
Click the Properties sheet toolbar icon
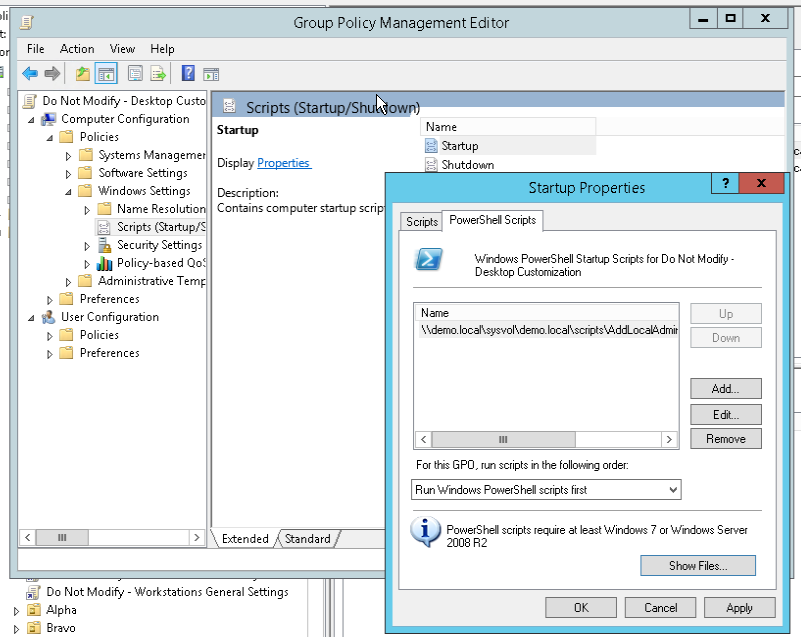click(x=135, y=74)
